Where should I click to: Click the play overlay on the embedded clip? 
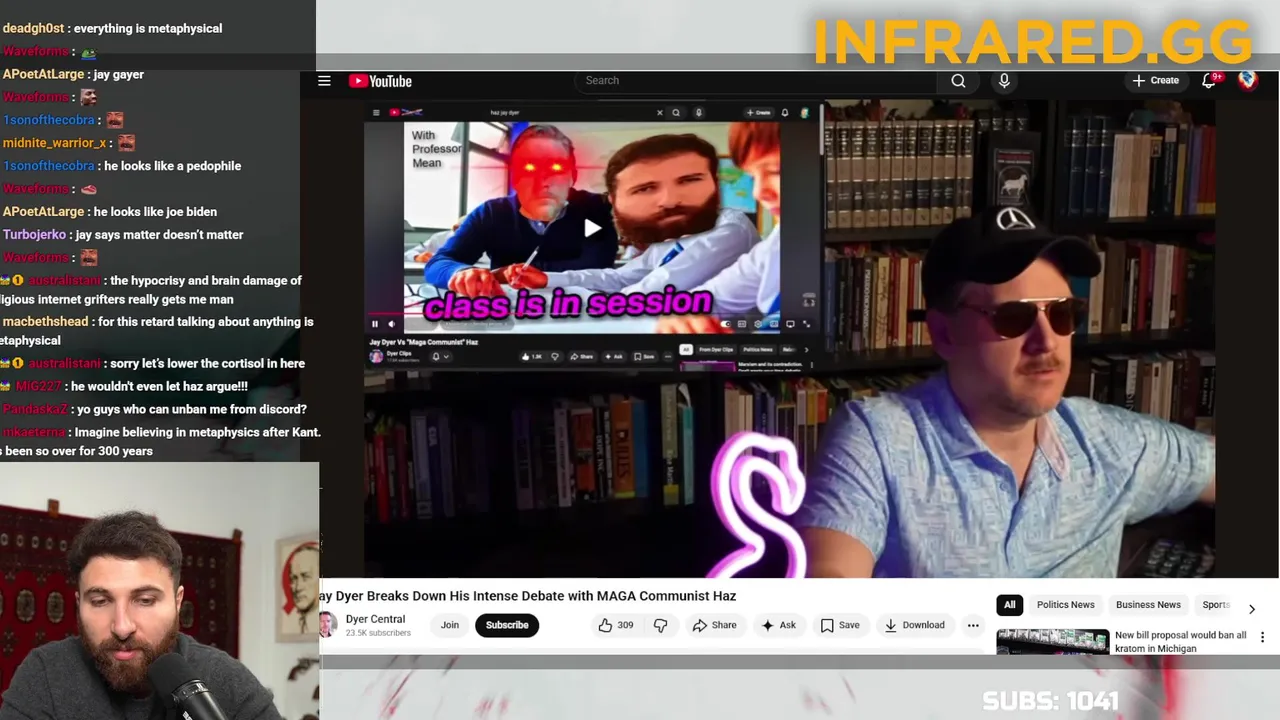592,228
